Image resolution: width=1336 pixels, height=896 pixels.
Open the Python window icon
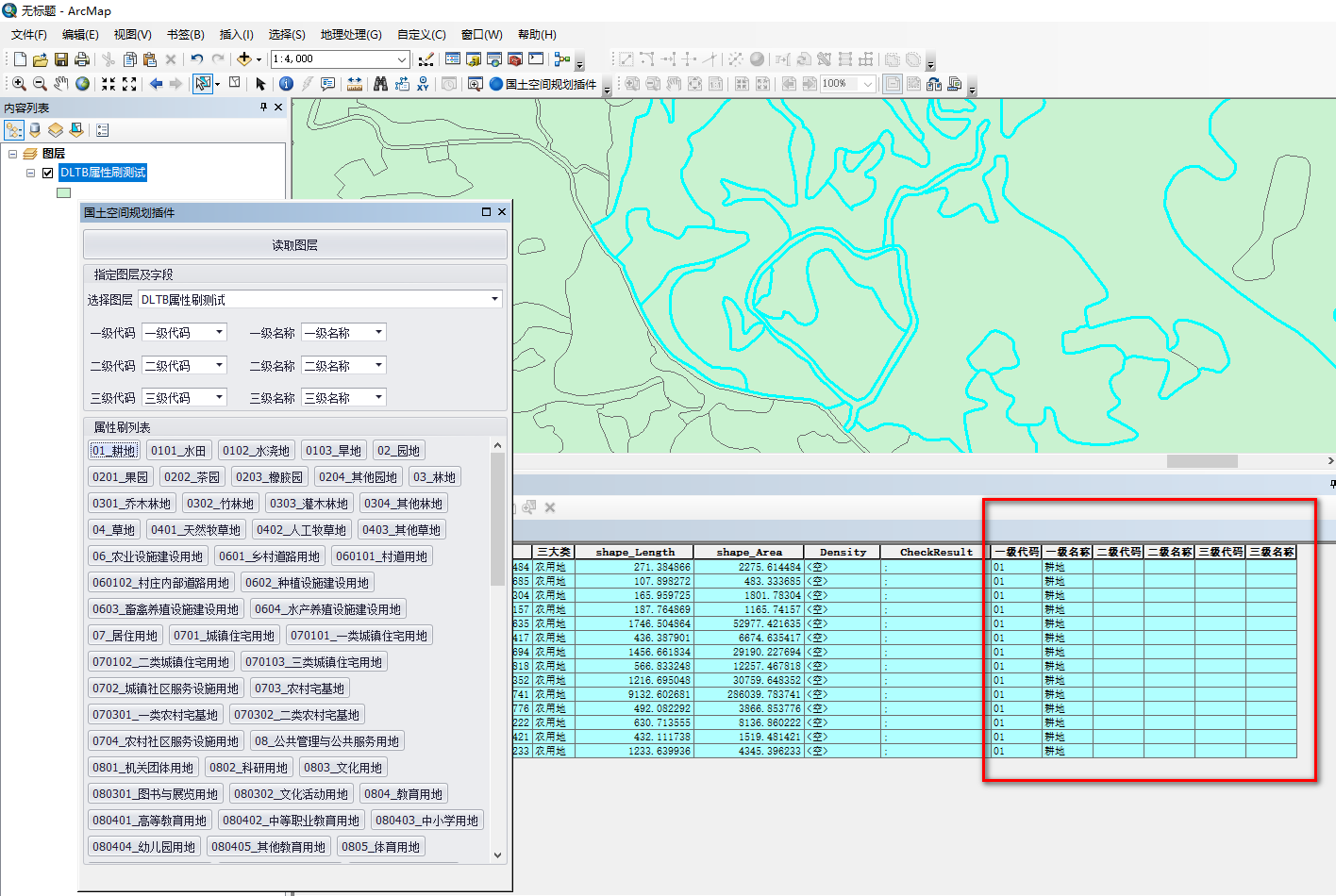click(536, 59)
